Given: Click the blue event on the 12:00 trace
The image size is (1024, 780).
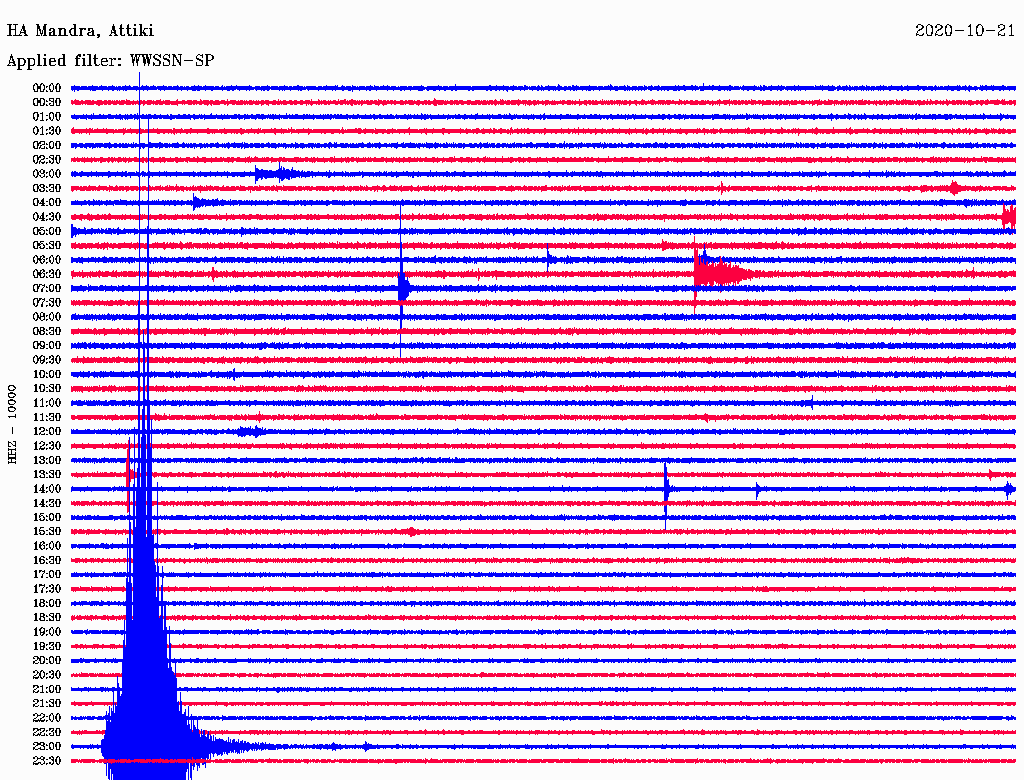Looking at the screenshot, I should pos(251,431).
